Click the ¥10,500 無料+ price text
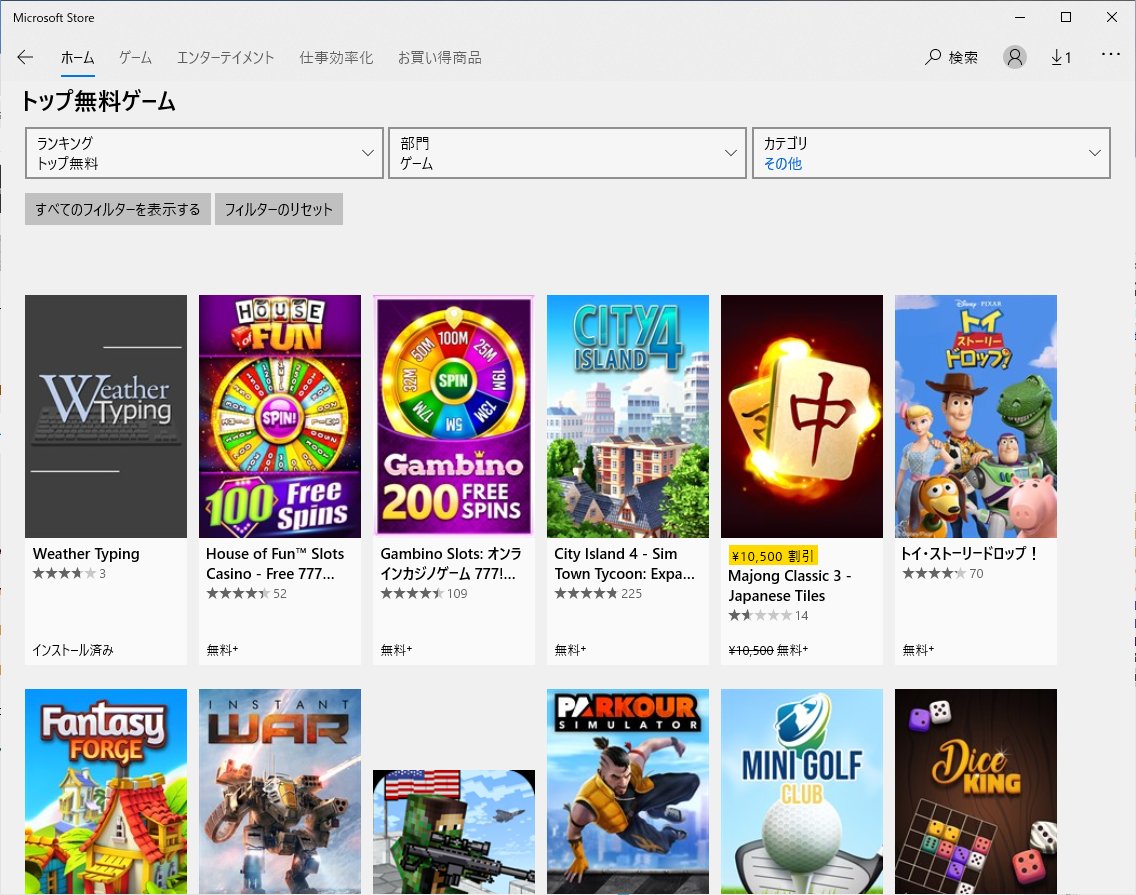This screenshot has height=895, width=1136. pos(768,650)
